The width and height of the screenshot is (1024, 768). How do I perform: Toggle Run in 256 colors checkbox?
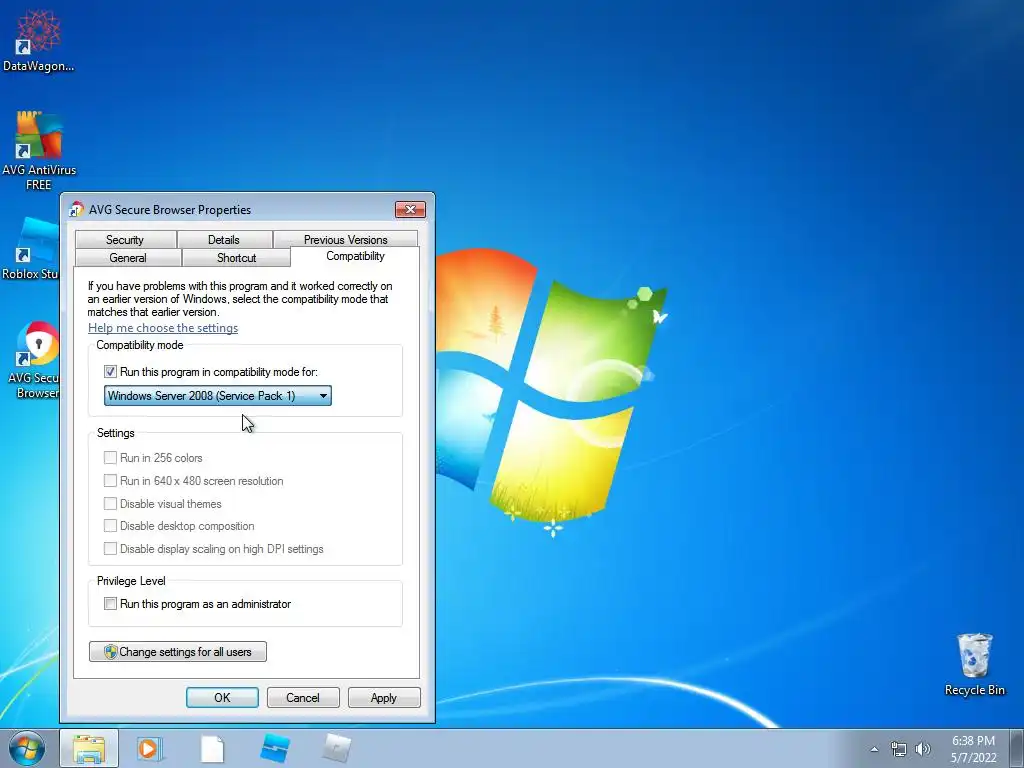pos(110,458)
